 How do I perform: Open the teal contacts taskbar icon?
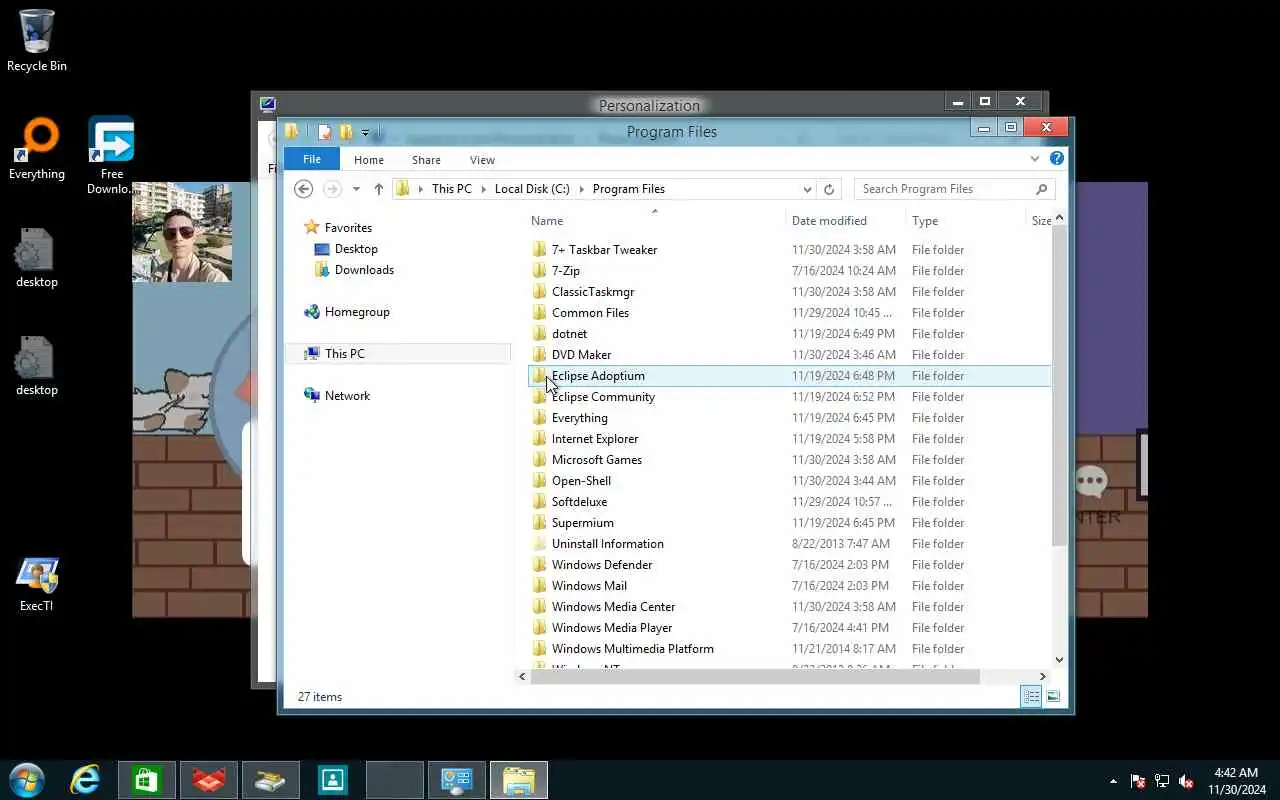click(x=333, y=780)
